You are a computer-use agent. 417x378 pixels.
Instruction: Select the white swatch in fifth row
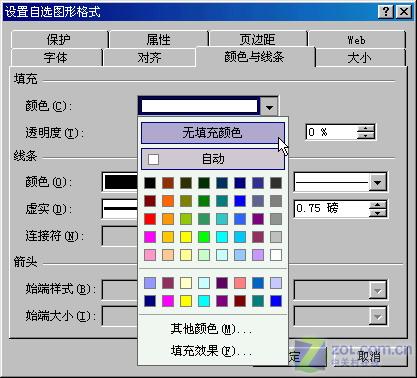(276, 255)
